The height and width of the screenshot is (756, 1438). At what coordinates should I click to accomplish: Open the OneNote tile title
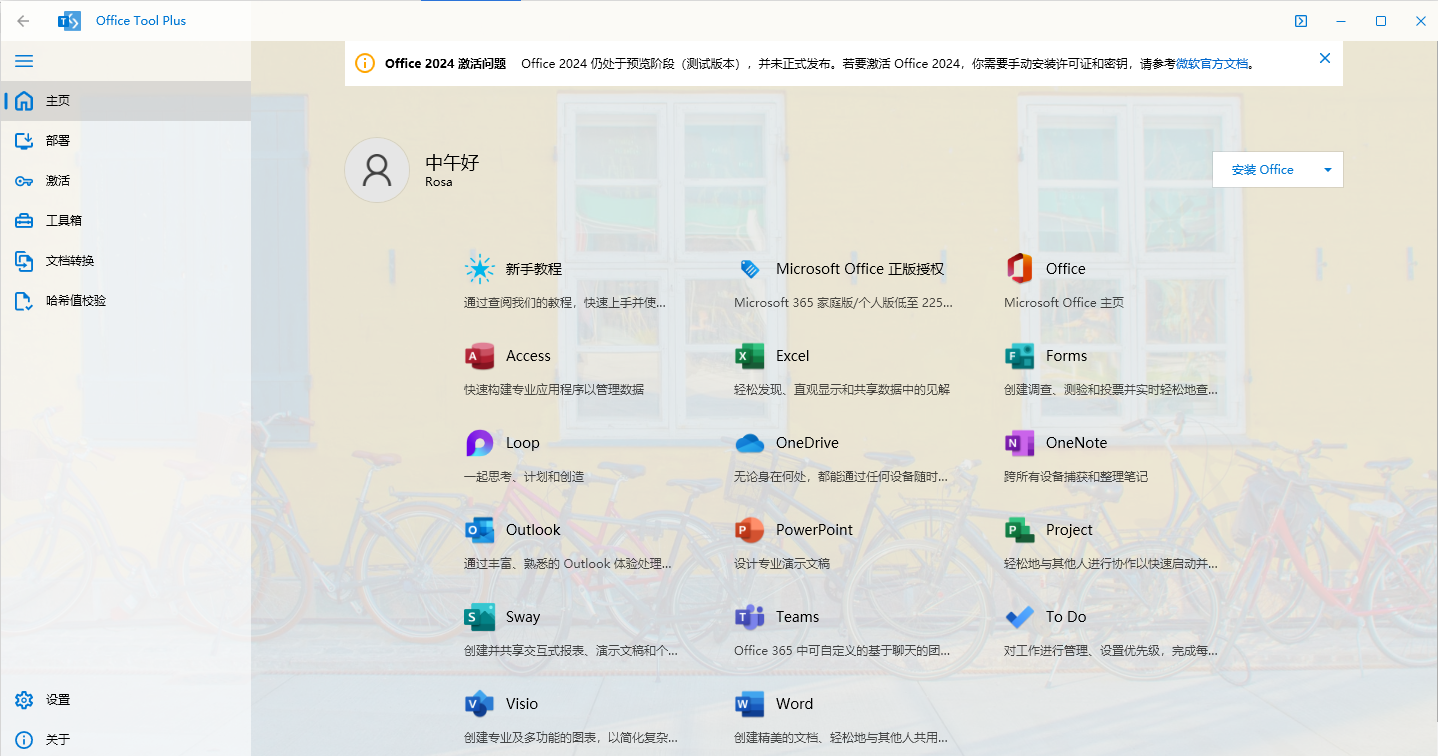tap(1077, 443)
